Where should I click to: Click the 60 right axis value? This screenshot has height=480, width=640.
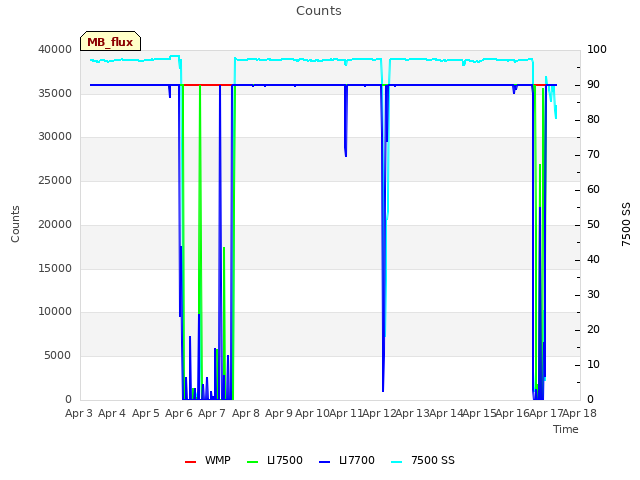(593, 189)
